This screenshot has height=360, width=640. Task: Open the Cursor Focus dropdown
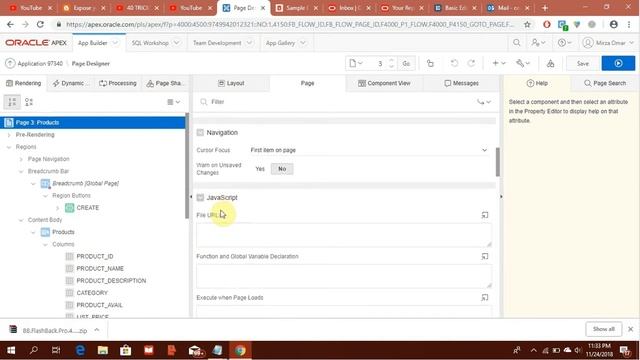369,150
